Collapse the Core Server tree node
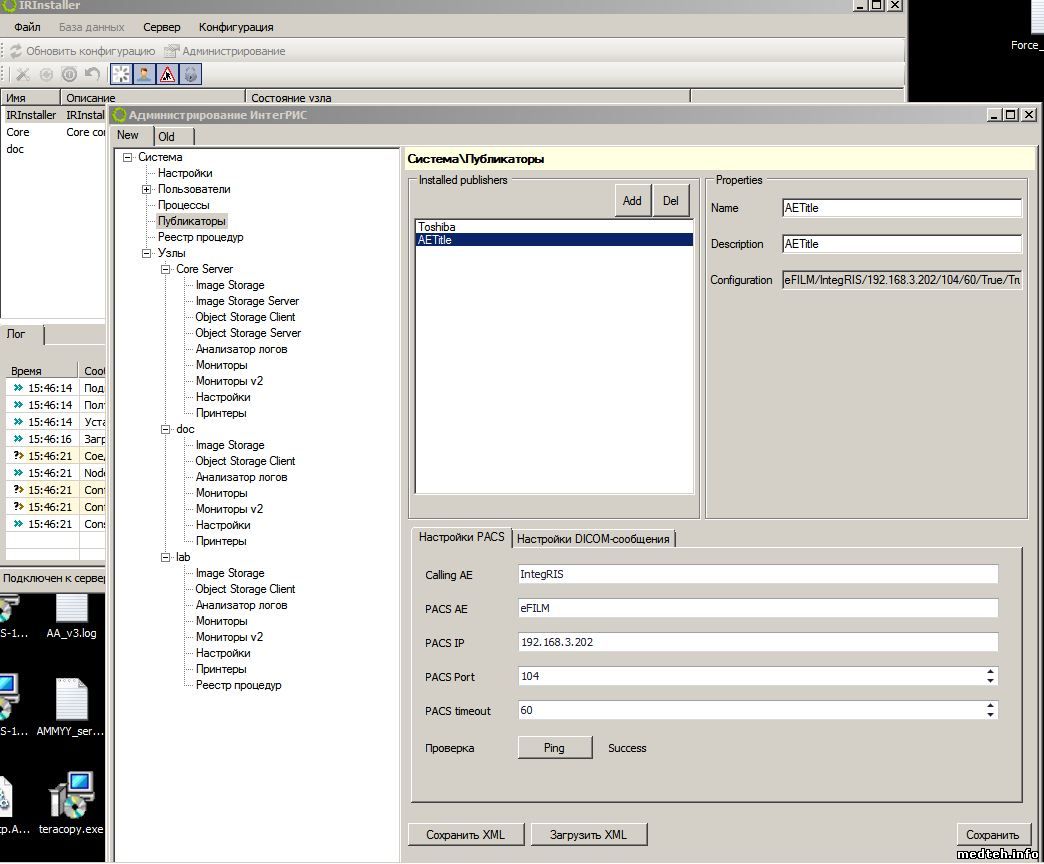The height and width of the screenshot is (864, 1044). click(x=166, y=269)
